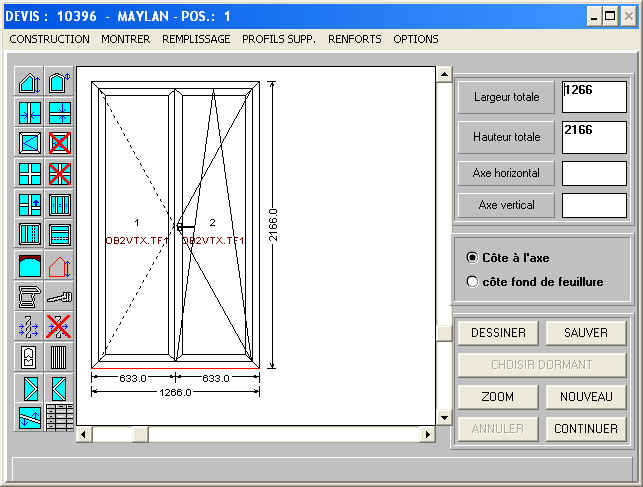The height and width of the screenshot is (487, 643).
Task: Insert a vertical mullion divider
Action: coord(29,113)
